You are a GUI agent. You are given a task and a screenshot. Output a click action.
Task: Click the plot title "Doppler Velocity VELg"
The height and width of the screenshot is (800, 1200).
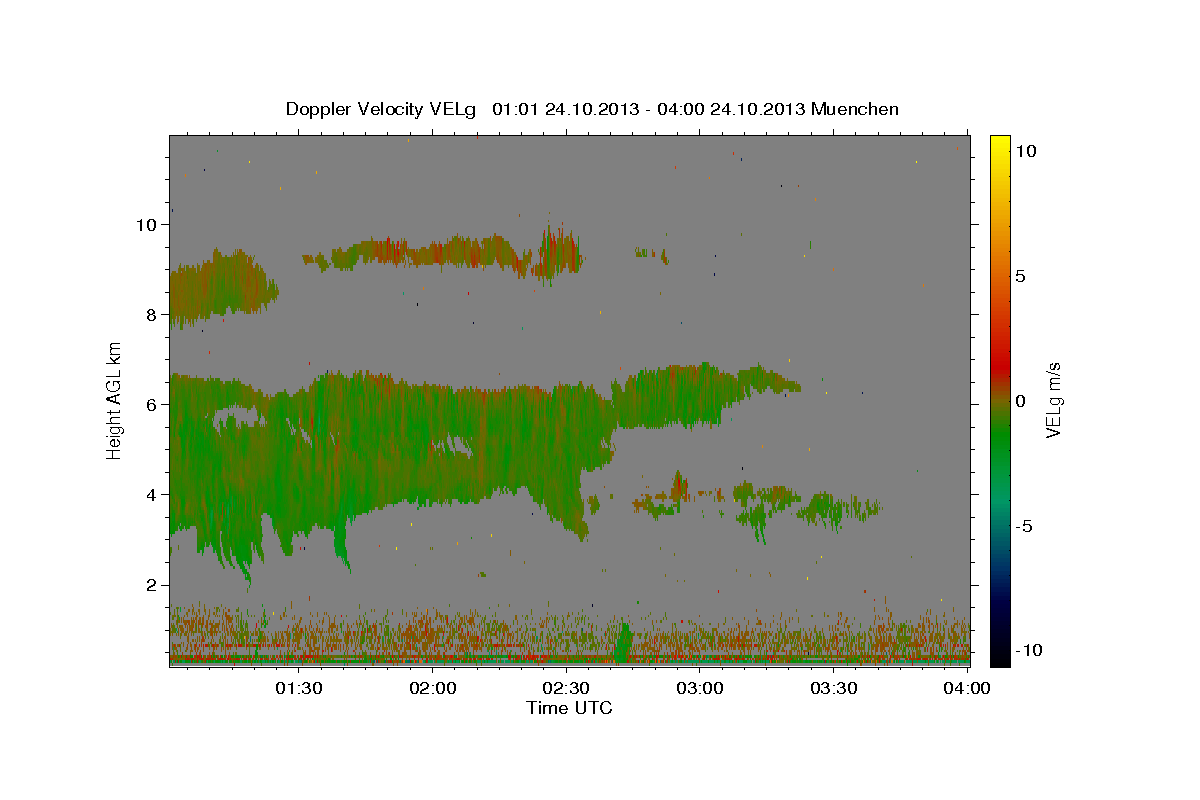tap(382, 109)
